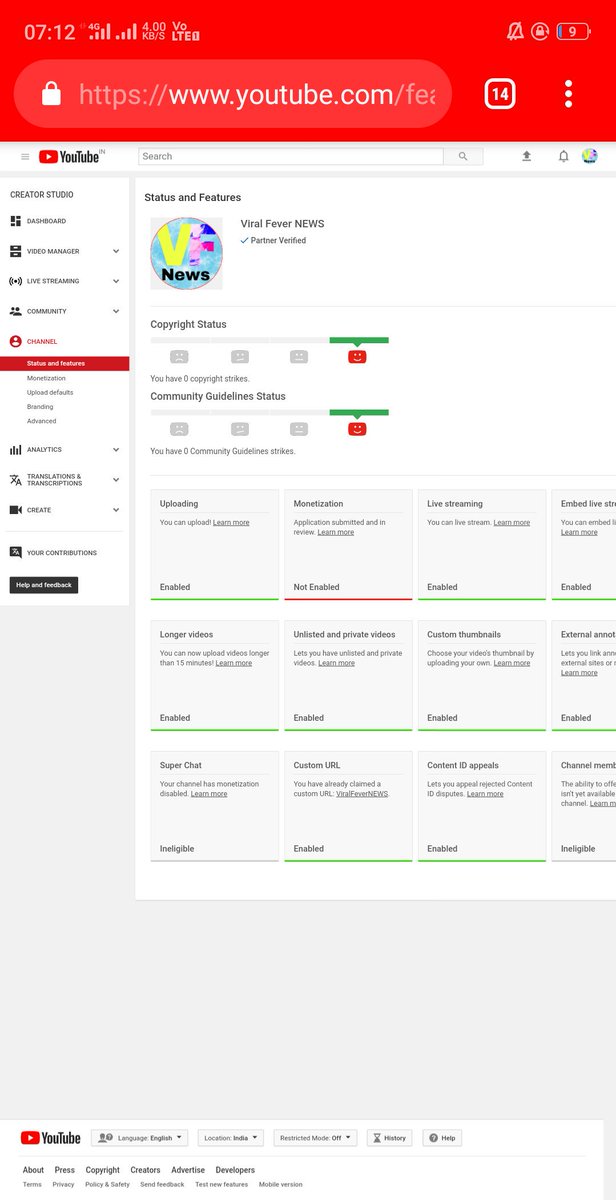Click Learn more in Monetization card

335,532
